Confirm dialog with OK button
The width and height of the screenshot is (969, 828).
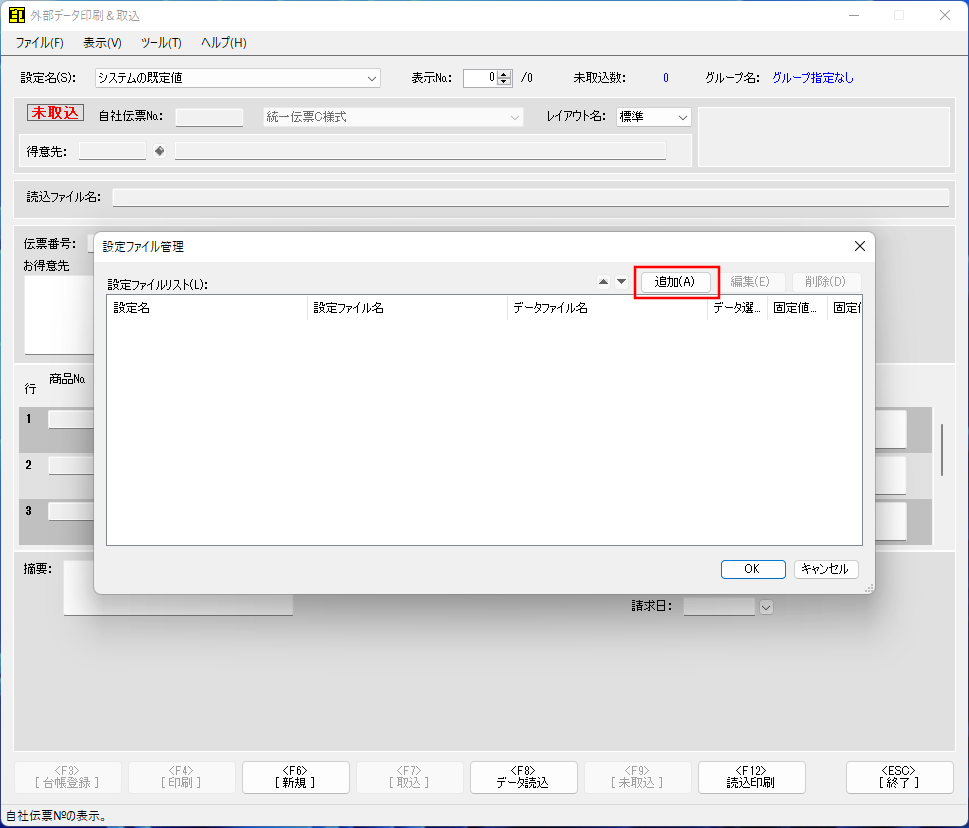(753, 569)
